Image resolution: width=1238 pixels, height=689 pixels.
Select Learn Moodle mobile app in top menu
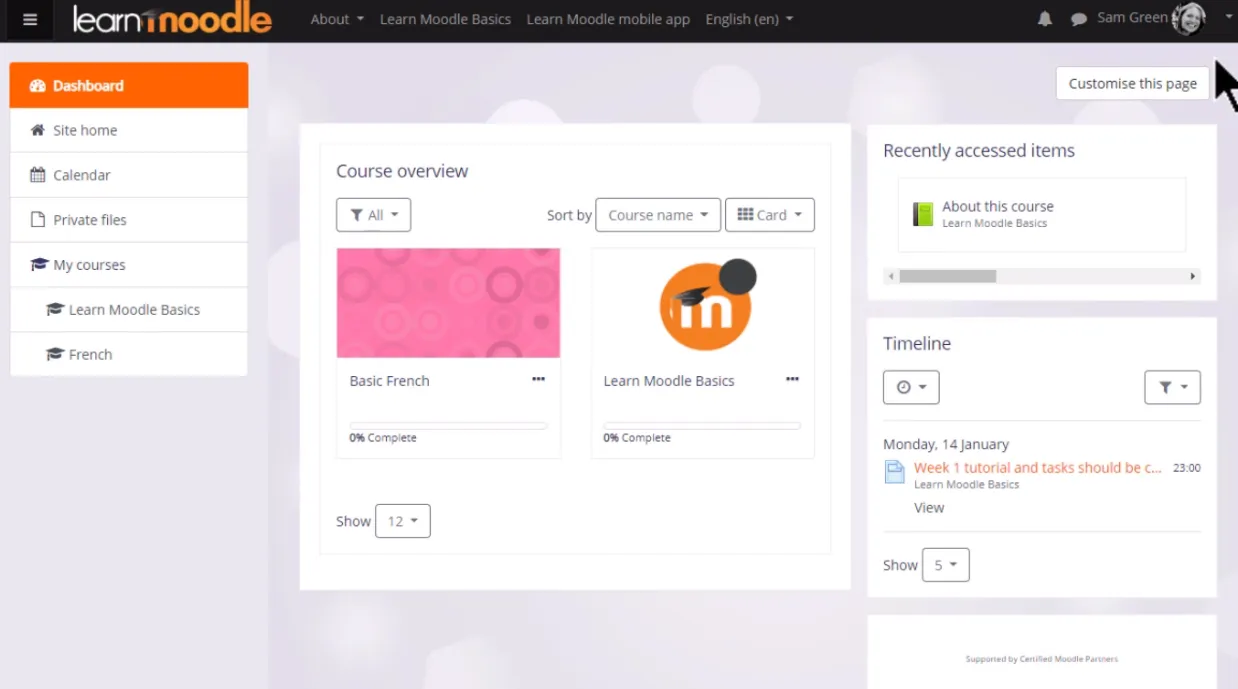click(x=608, y=19)
